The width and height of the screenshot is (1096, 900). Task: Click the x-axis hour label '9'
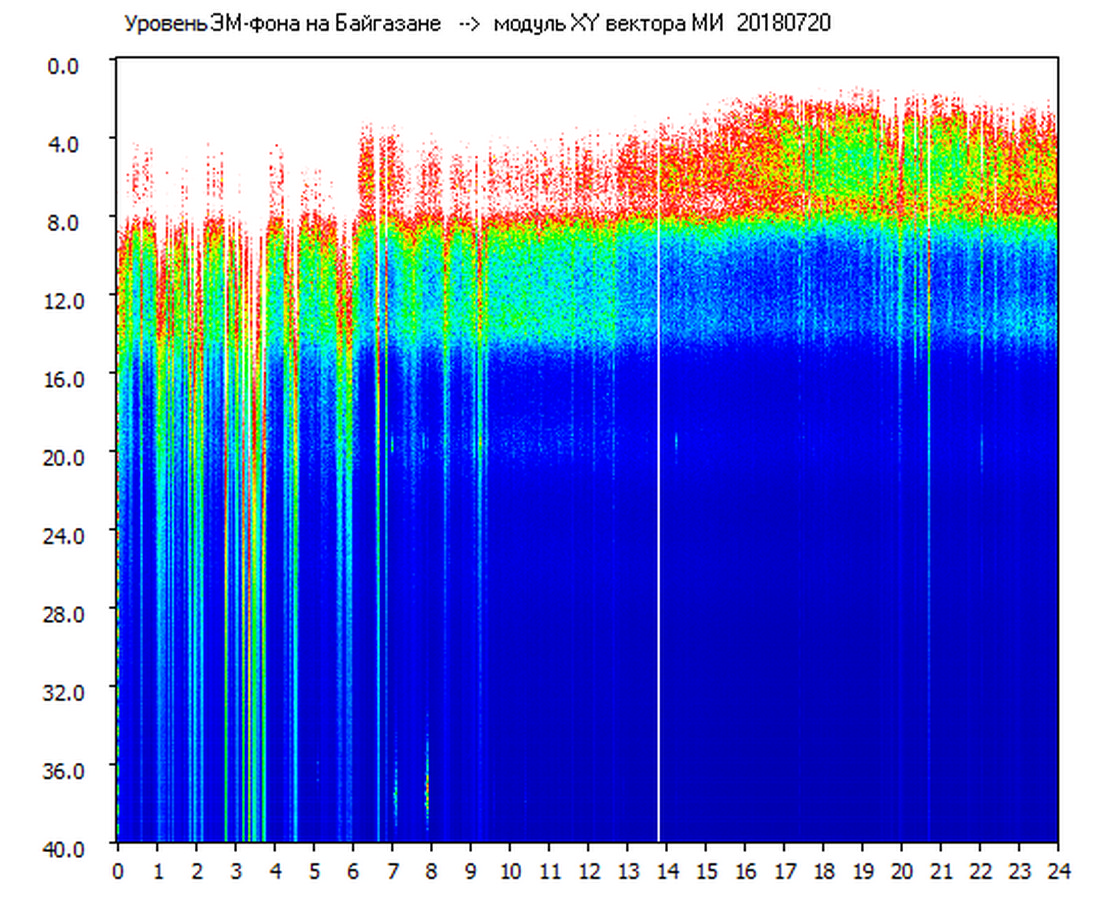point(470,870)
